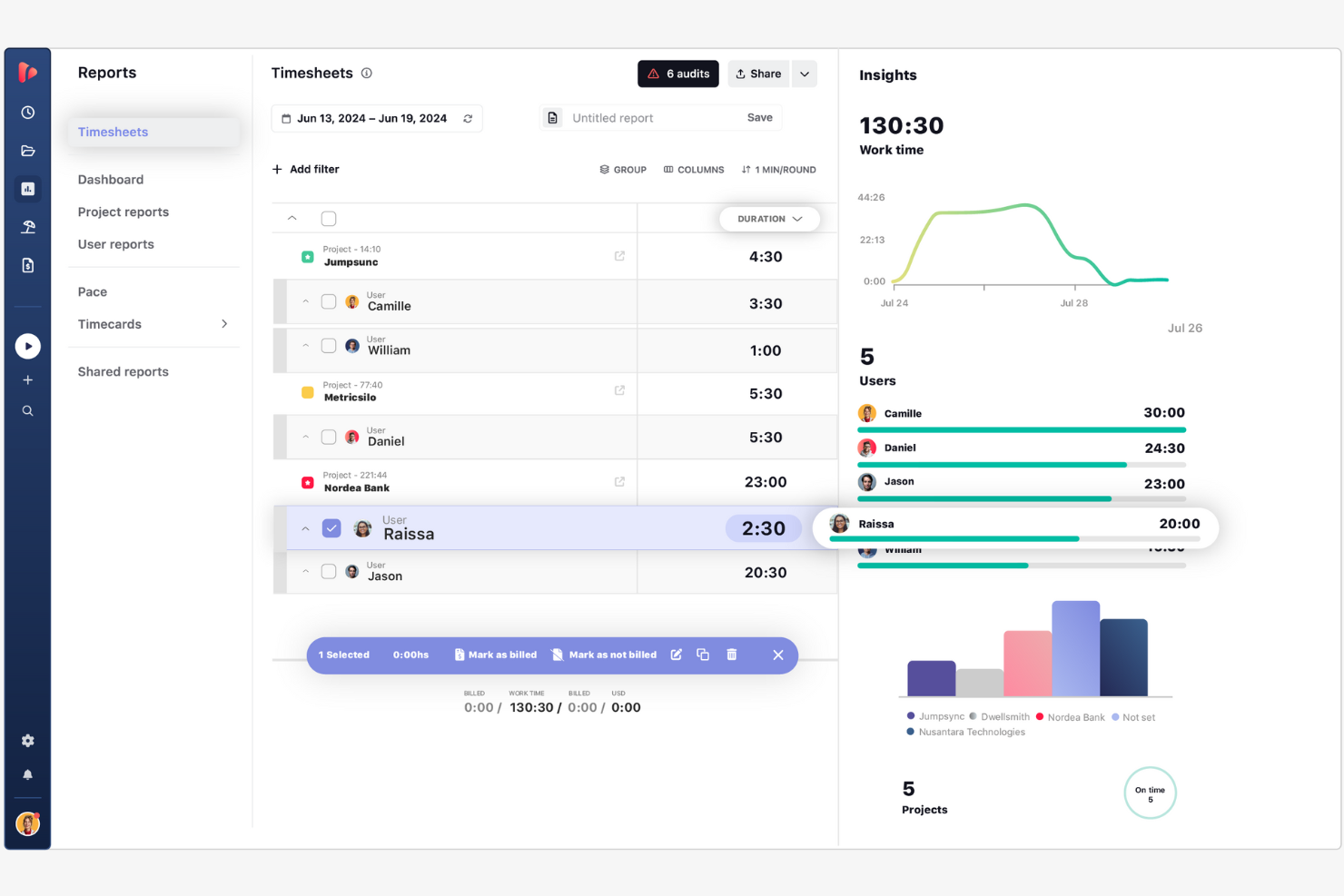Open search from the sidebar magnifier icon
Image resolution: width=1344 pixels, height=896 pixels.
click(28, 411)
